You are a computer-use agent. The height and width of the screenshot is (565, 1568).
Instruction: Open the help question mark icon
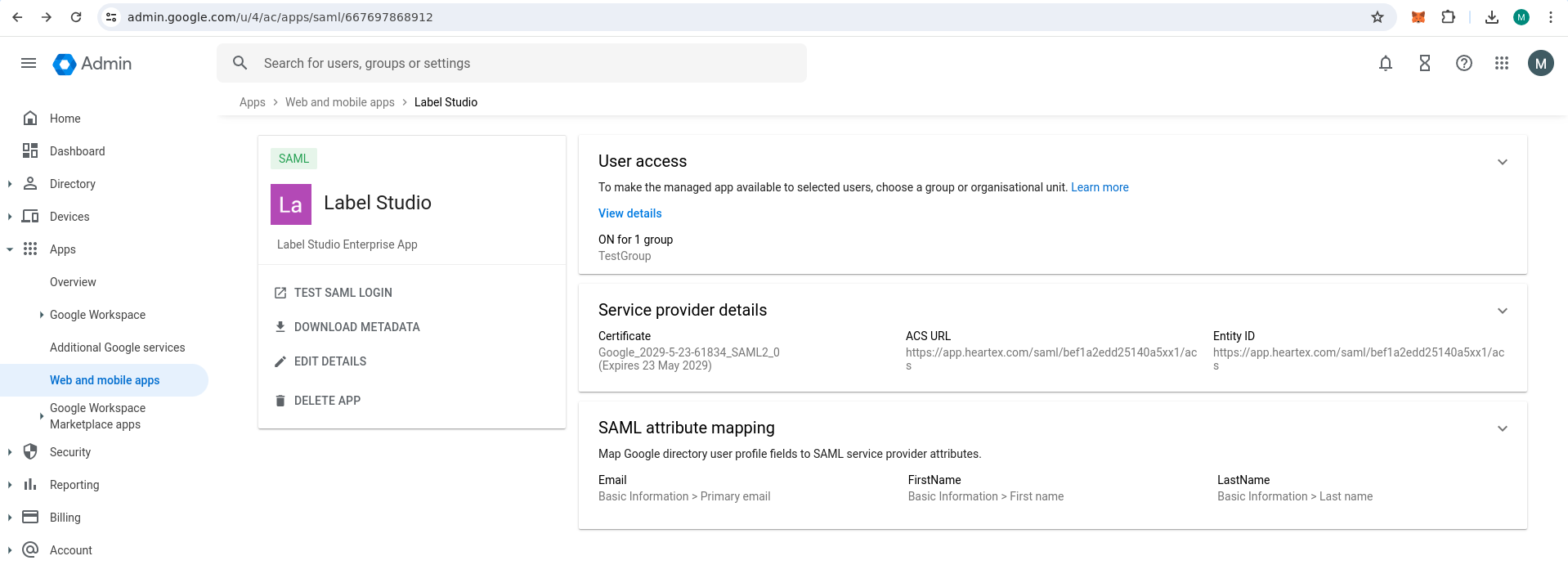pos(1463,63)
